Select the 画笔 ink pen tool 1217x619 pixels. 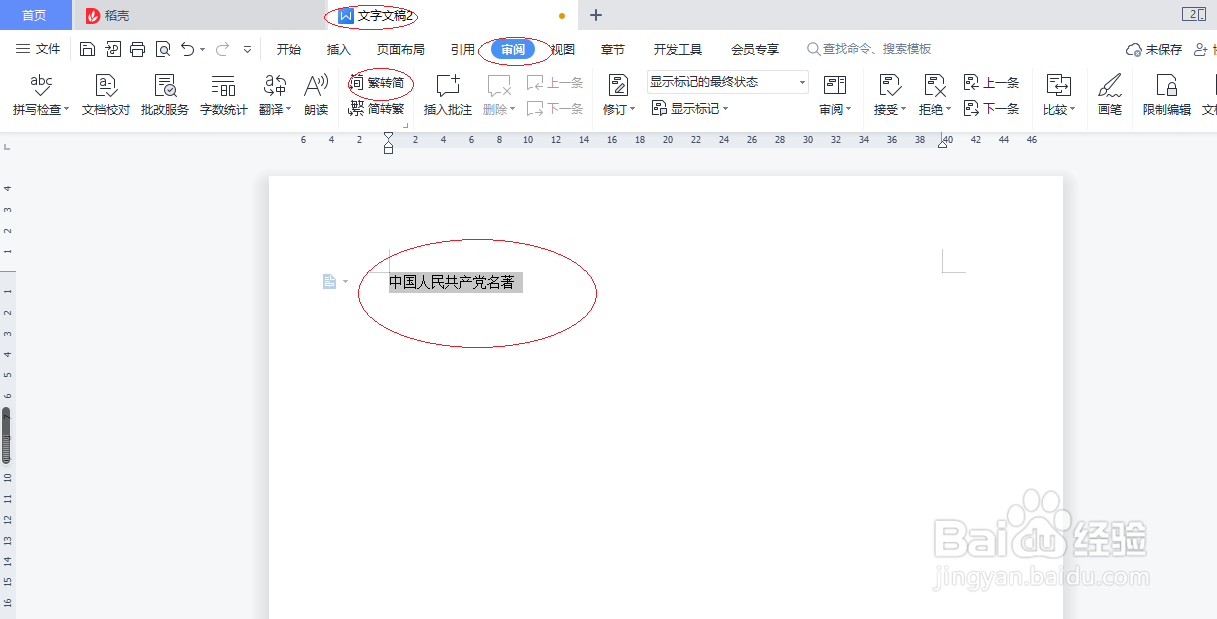[1109, 95]
